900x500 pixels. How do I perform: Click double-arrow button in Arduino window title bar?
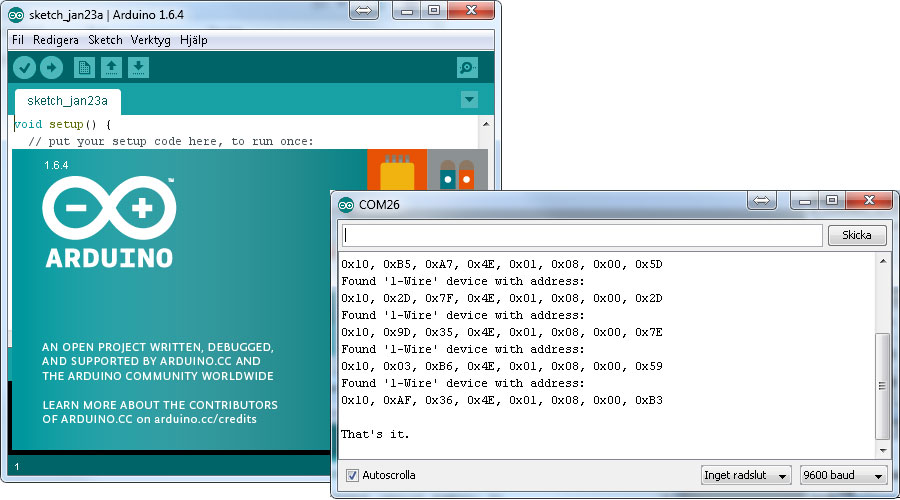pyautogui.click(x=363, y=10)
